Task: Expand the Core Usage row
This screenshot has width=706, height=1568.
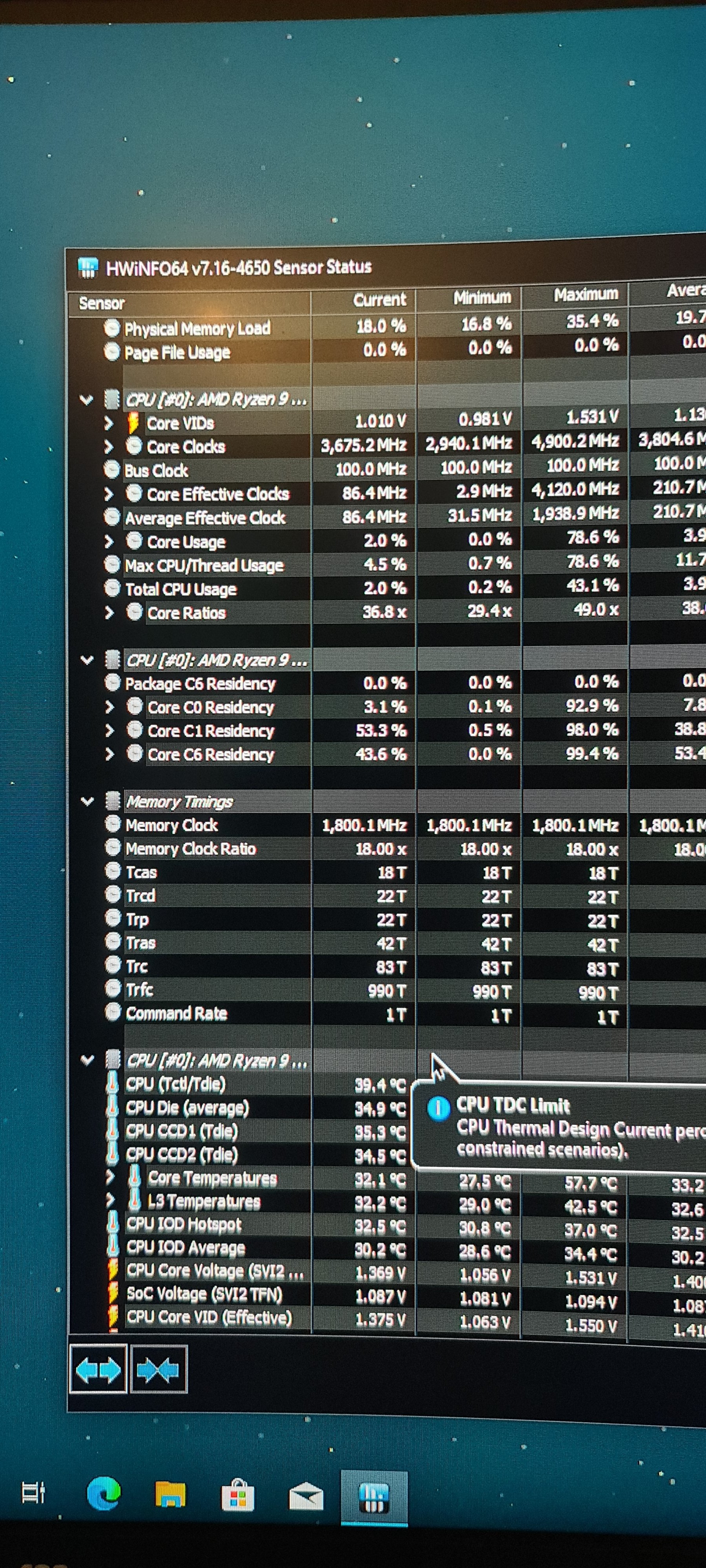Action: point(110,541)
